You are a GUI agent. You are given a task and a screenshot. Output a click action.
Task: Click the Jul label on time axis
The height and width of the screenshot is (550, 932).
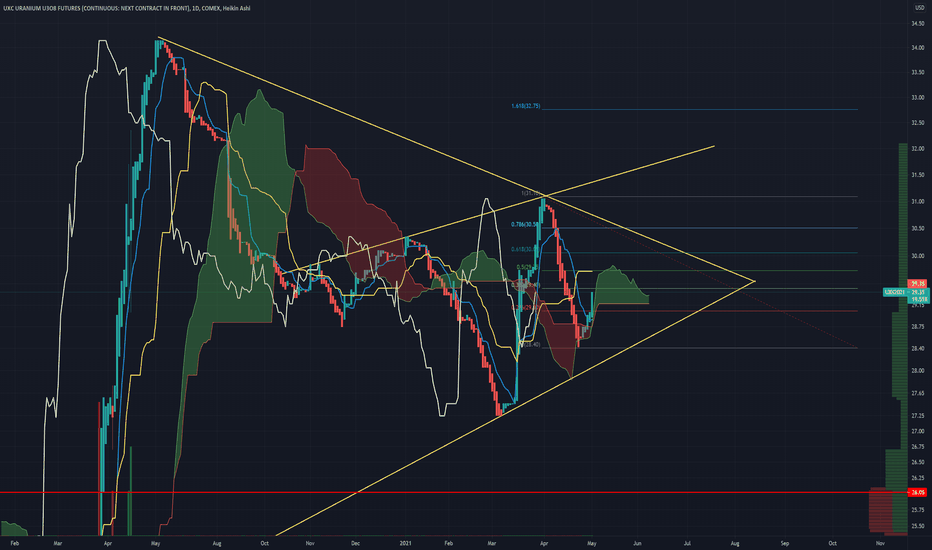point(687,543)
